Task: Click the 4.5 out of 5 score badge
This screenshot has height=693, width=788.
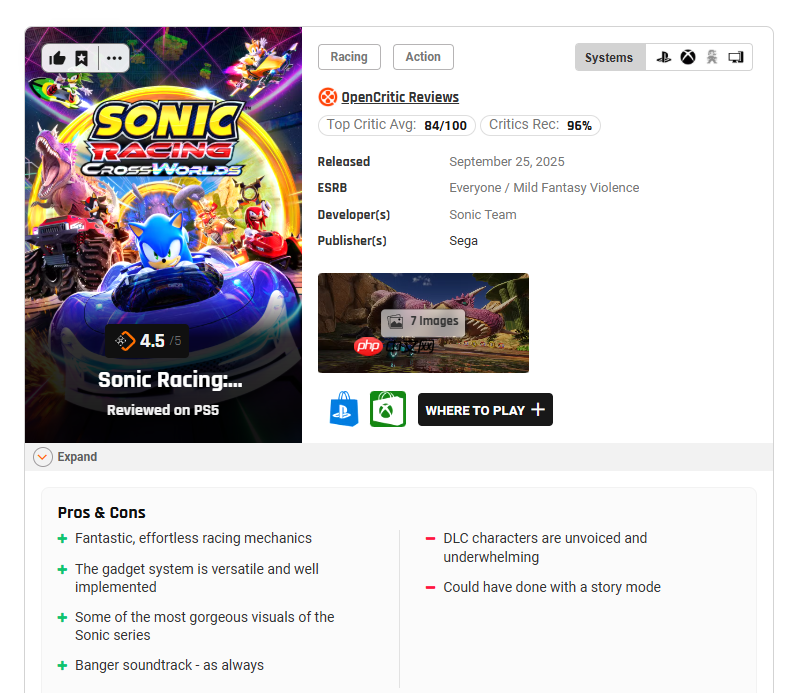Action: [148, 341]
